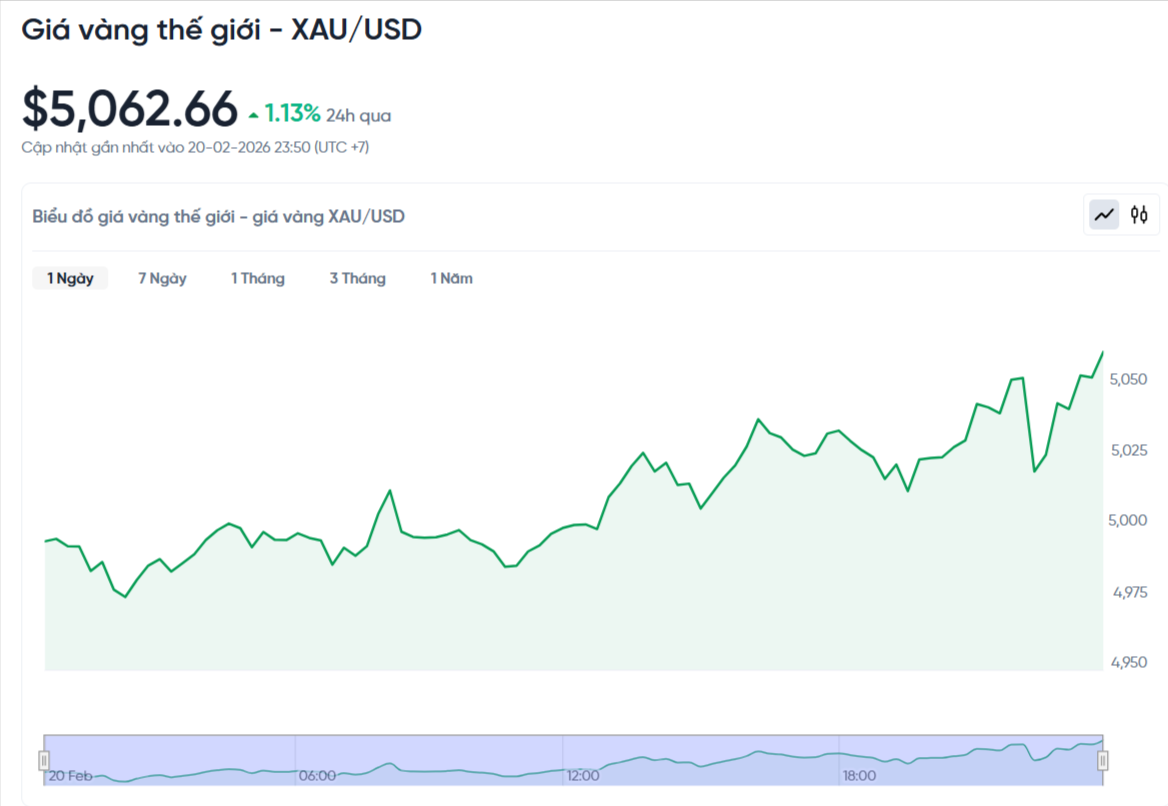Switch to the 1 Năm range
This screenshot has width=1168, height=806.
451,278
